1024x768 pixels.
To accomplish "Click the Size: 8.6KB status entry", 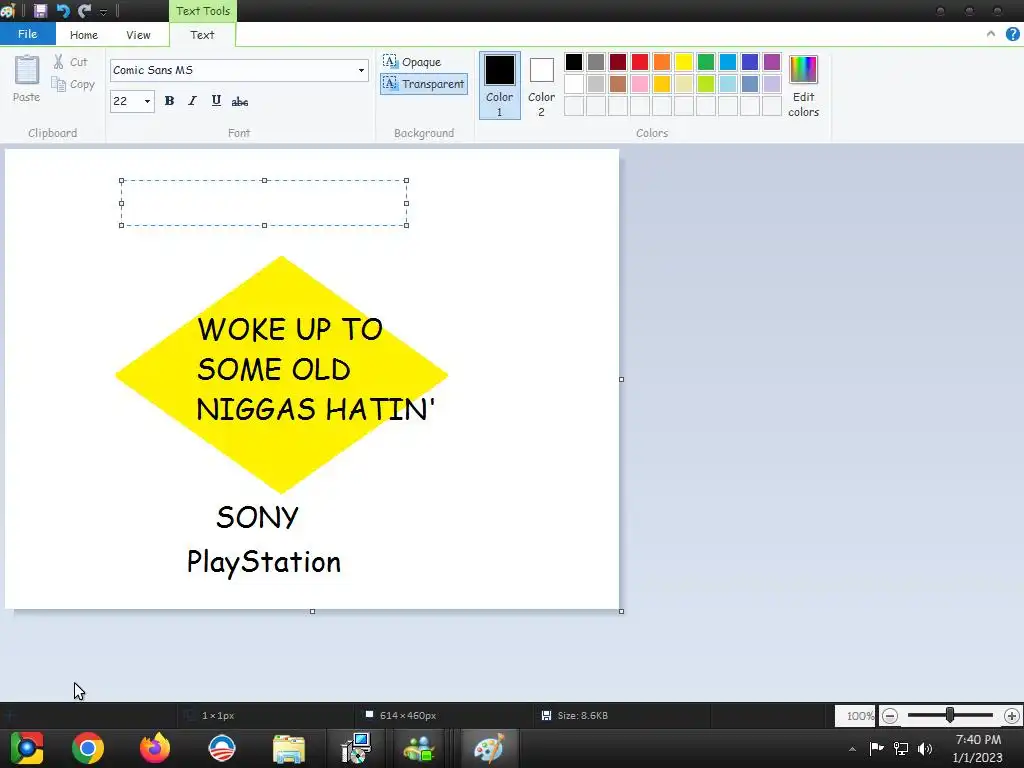I will [x=575, y=716].
